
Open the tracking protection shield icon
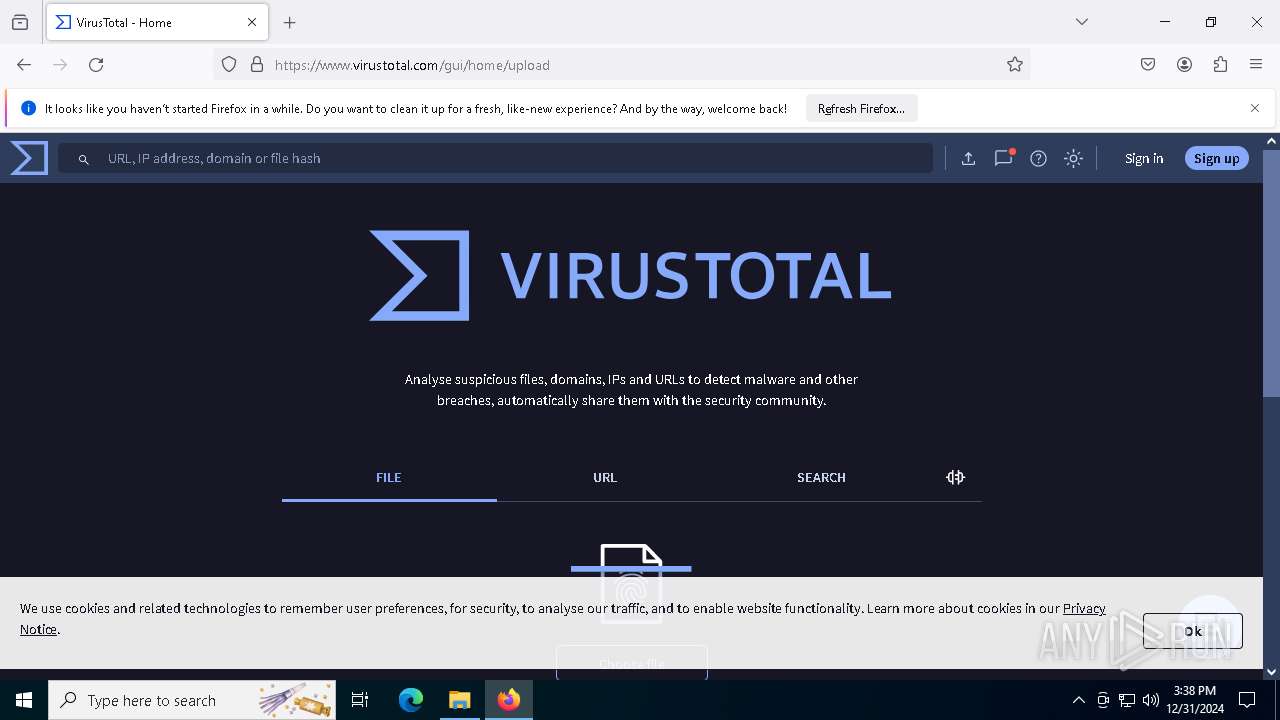[229, 65]
